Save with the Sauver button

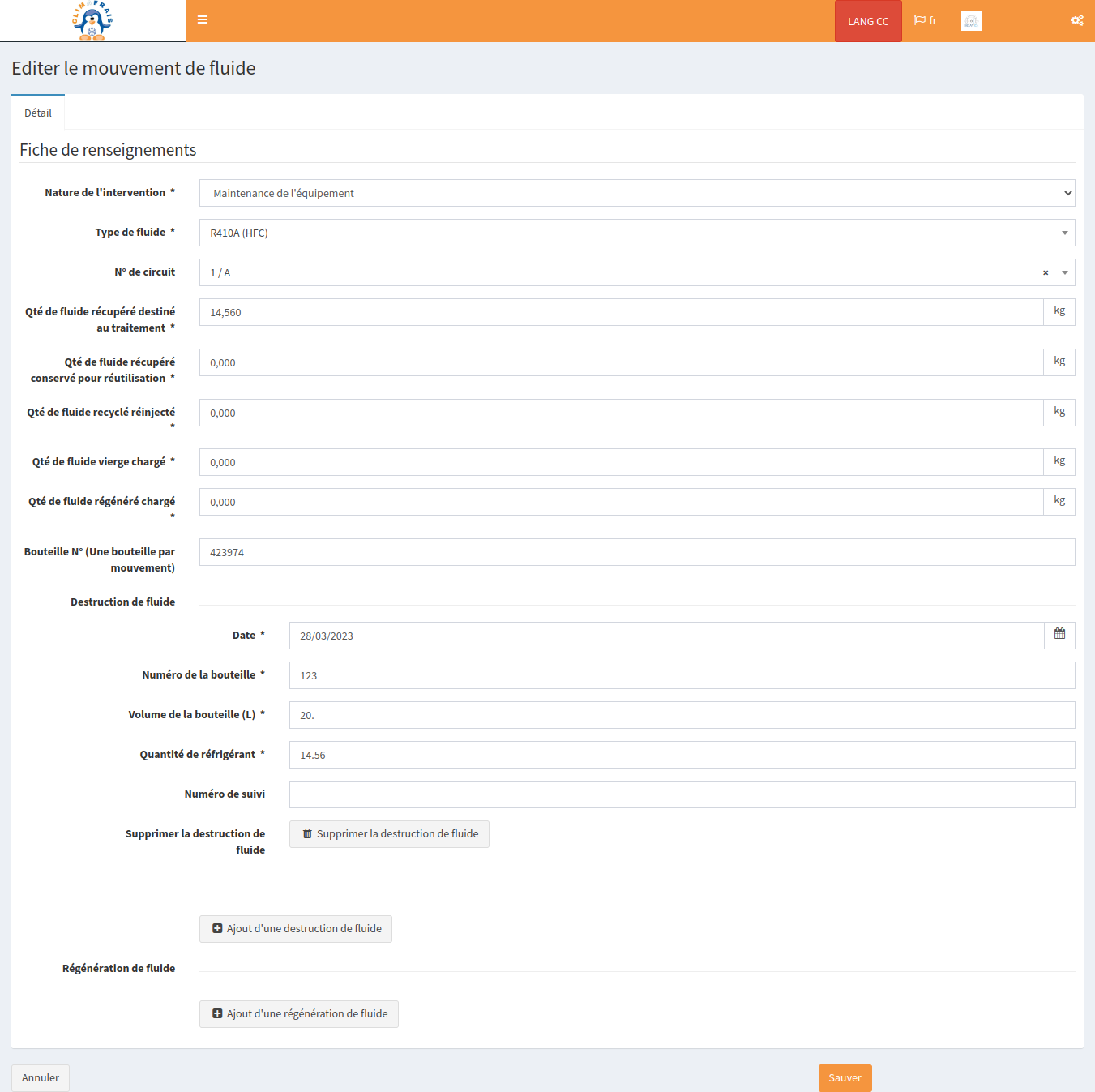(845, 1077)
